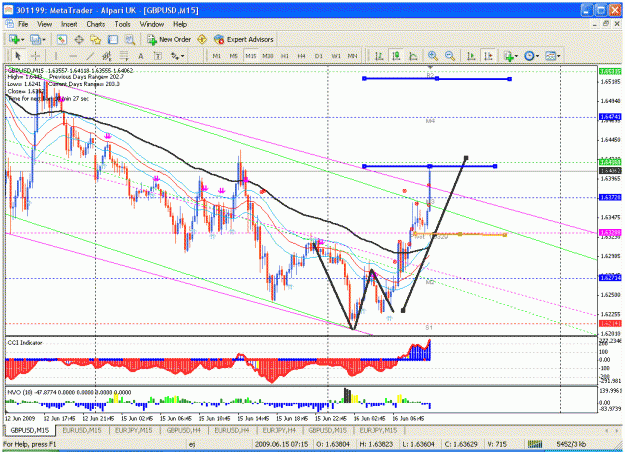The image size is (625, 452).
Task: Switch to Bar Chart display
Action: (379, 56)
